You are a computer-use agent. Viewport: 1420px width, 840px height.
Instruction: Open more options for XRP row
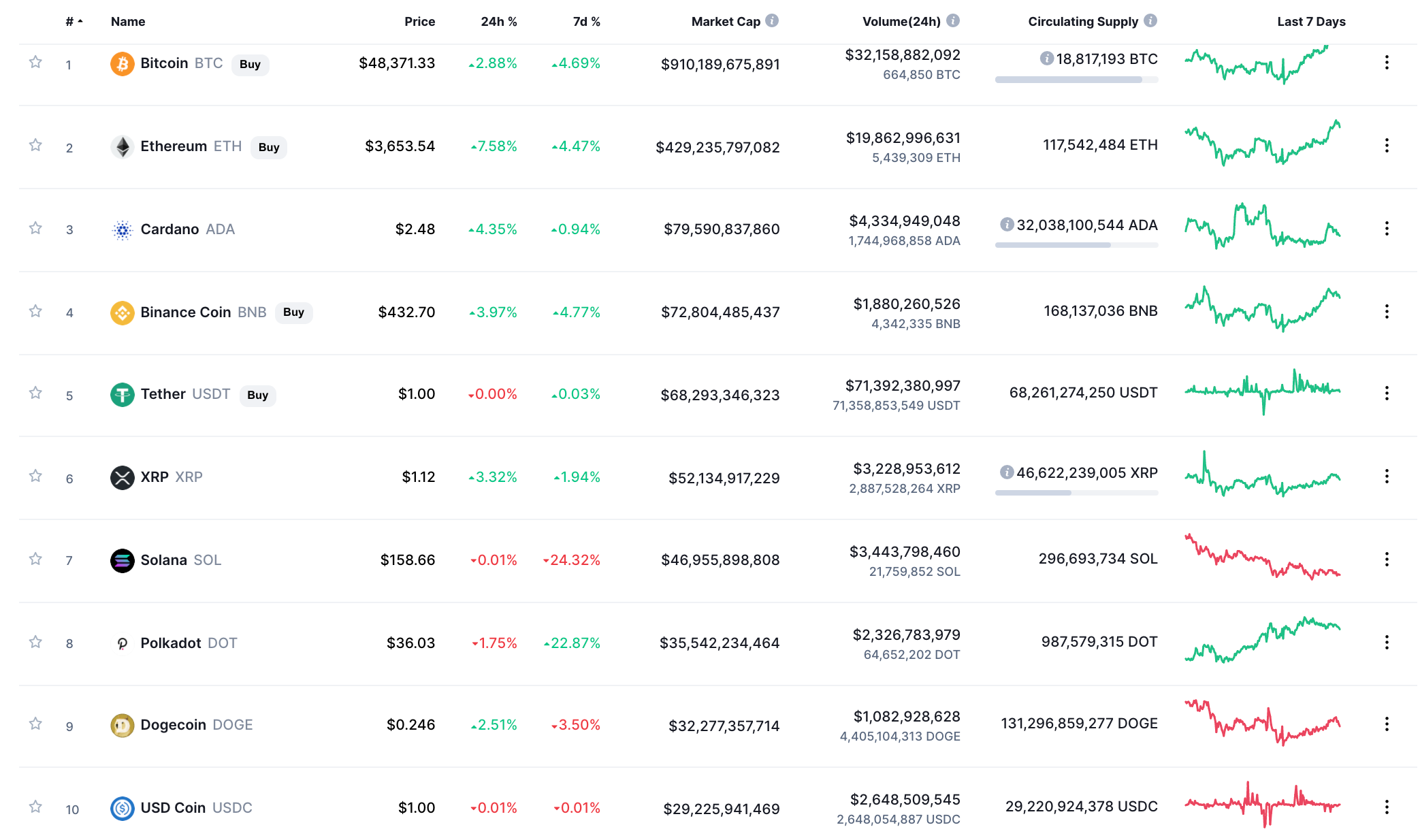[x=1387, y=476]
